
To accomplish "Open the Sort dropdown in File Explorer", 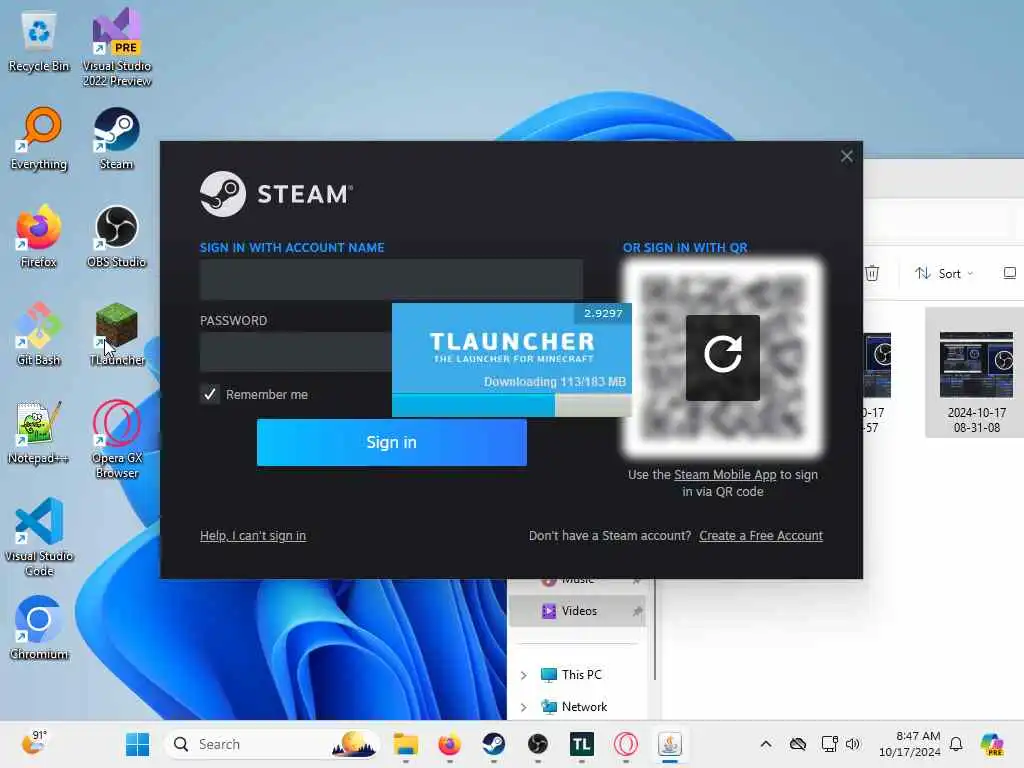I will [944, 273].
